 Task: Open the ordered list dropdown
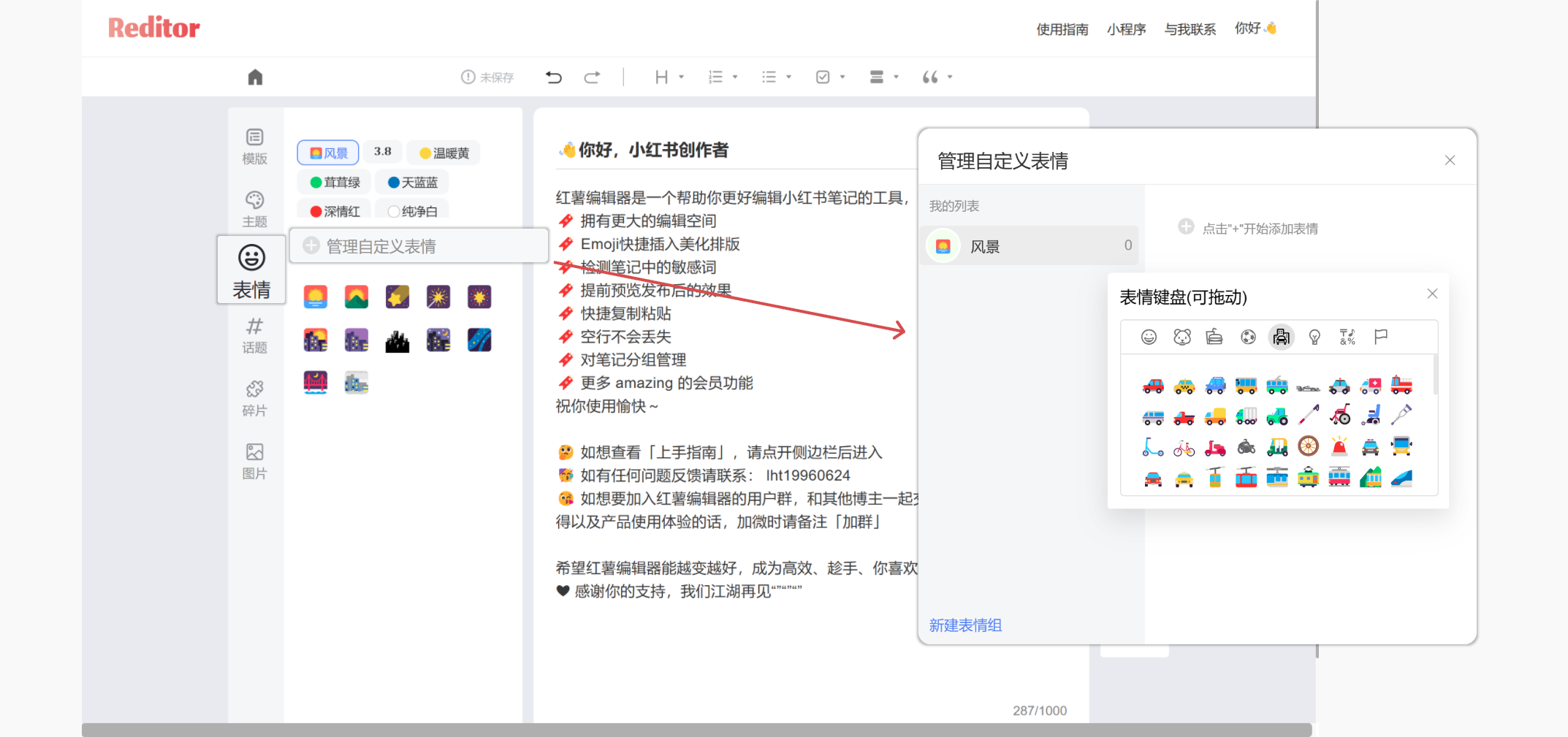click(723, 77)
